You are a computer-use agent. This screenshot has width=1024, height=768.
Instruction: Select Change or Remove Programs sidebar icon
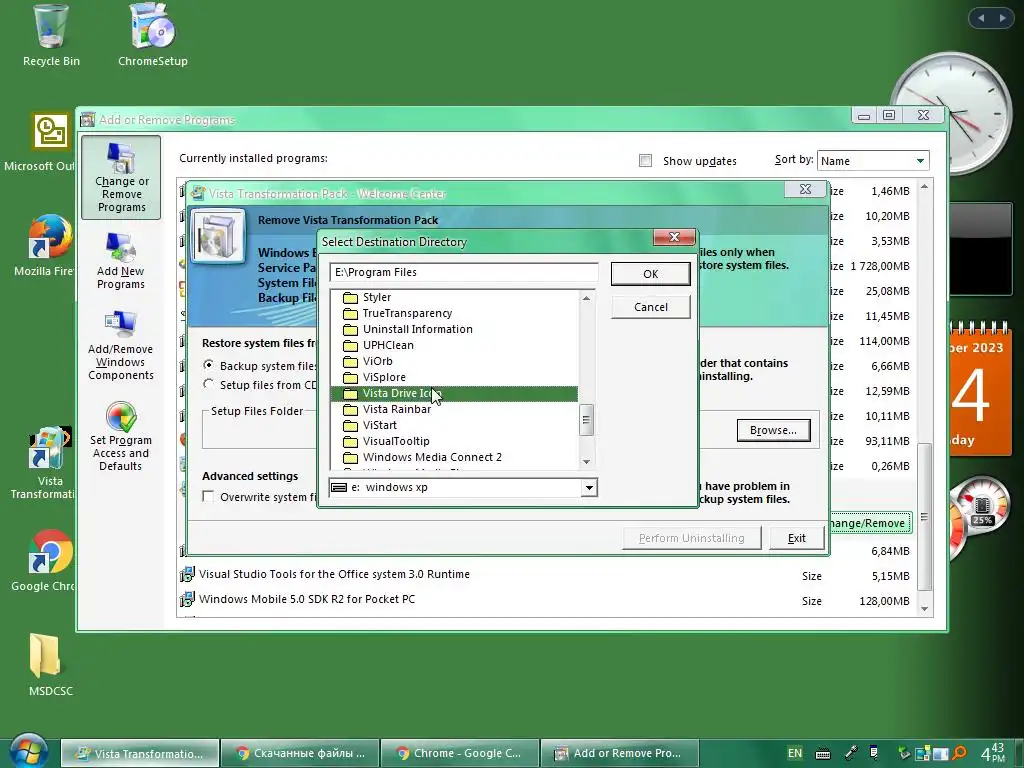click(x=121, y=178)
